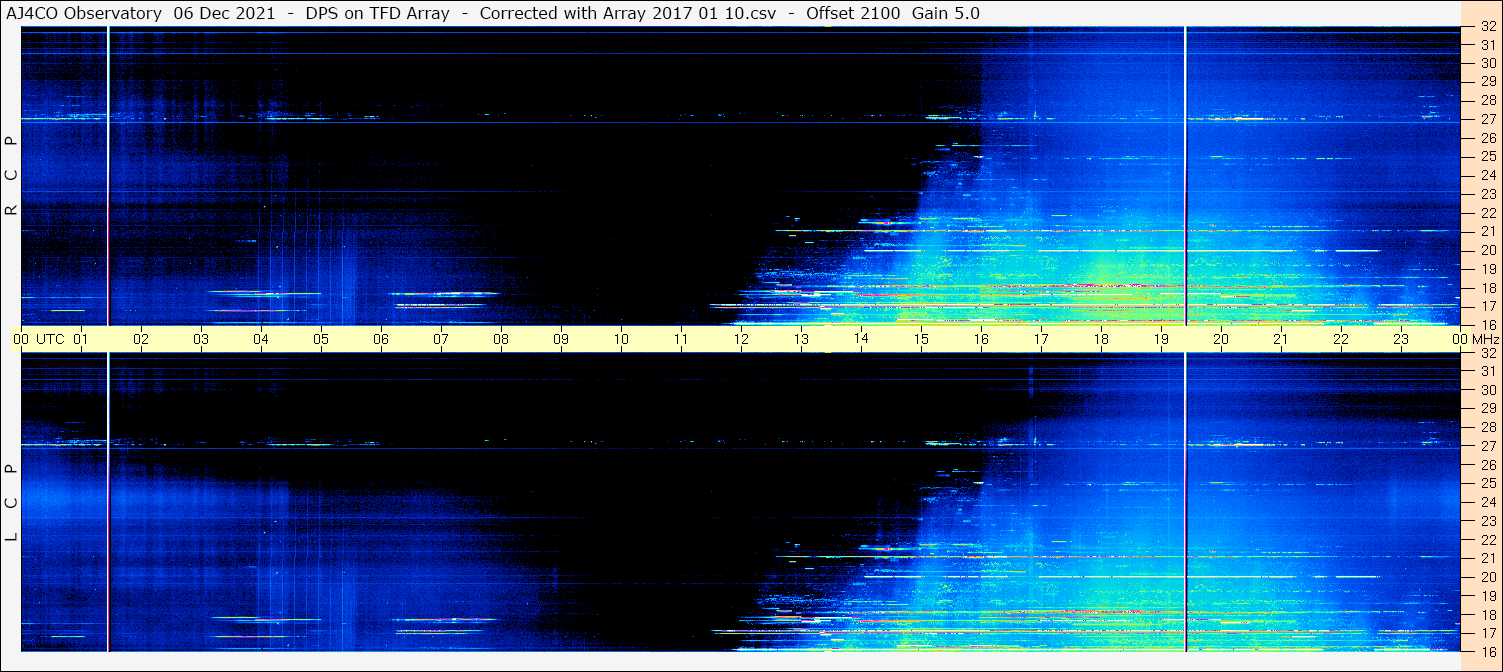Pick the 06 hour label on time axis
The height and width of the screenshot is (672, 1503).
pyautogui.click(x=381, y=340)
